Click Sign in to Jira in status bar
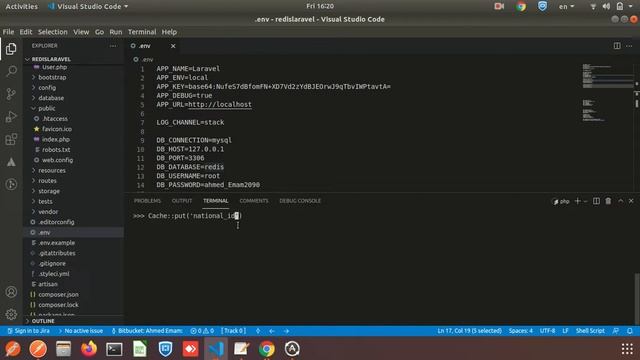640x360 pixels. (x=29, y=331)
